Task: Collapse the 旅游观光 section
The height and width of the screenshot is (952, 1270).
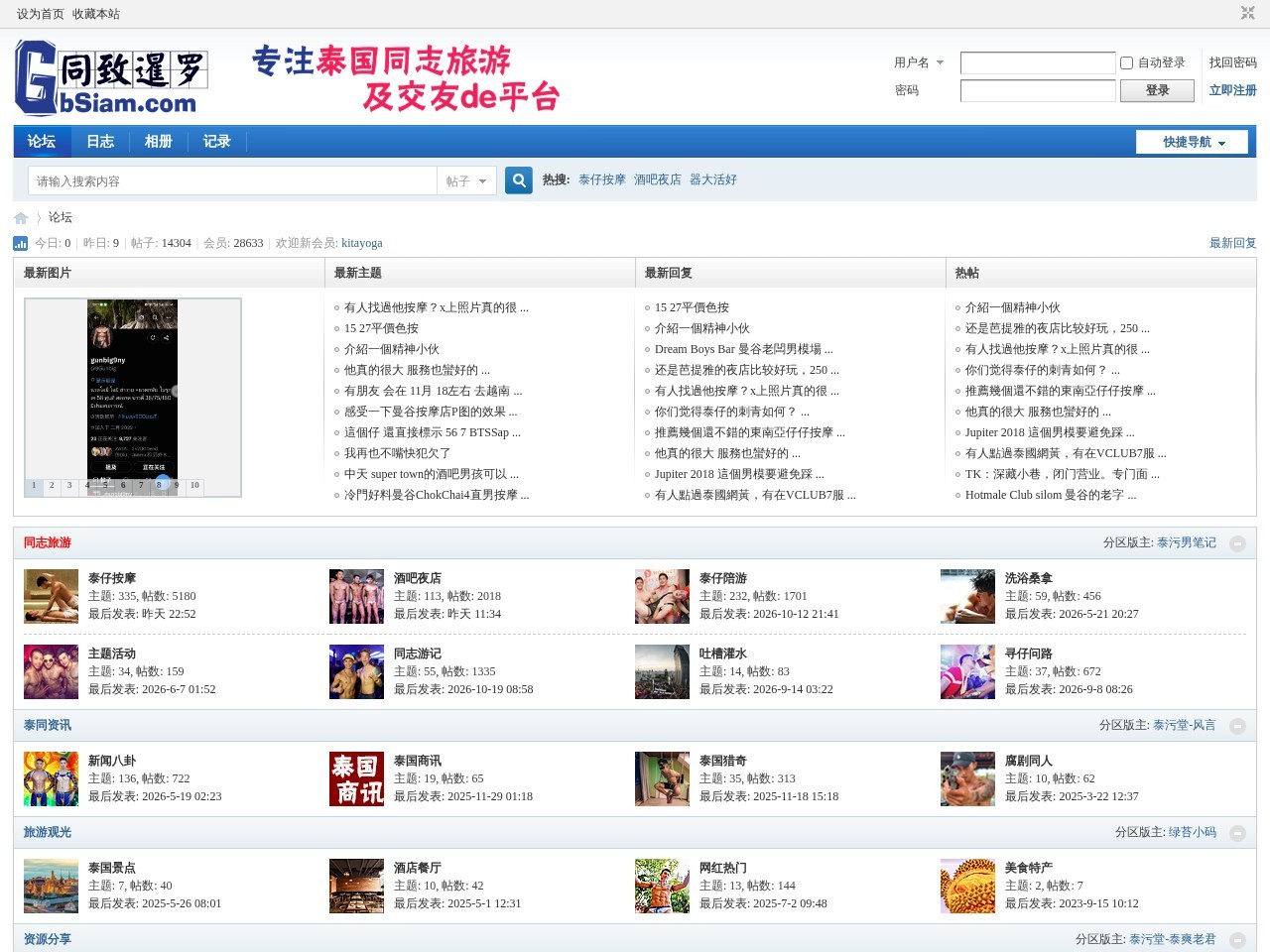Action: (x=1237, y=833)
